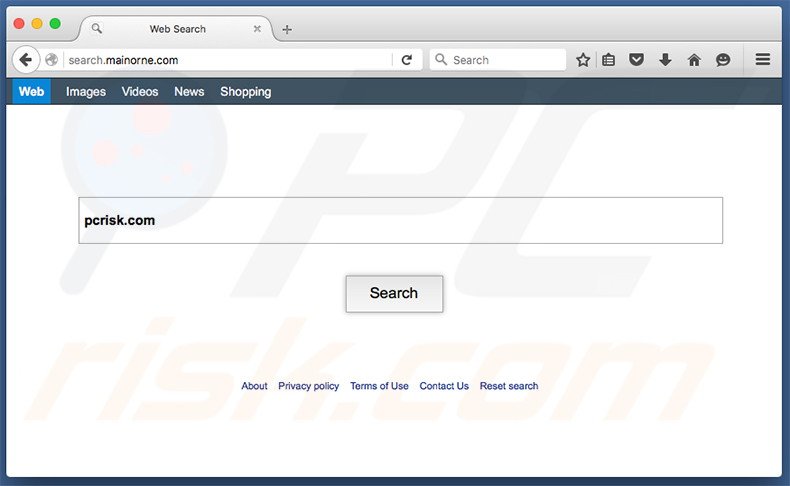790x486 pixels.
Task: Close the Web Search tab
Action: point(257,29)
